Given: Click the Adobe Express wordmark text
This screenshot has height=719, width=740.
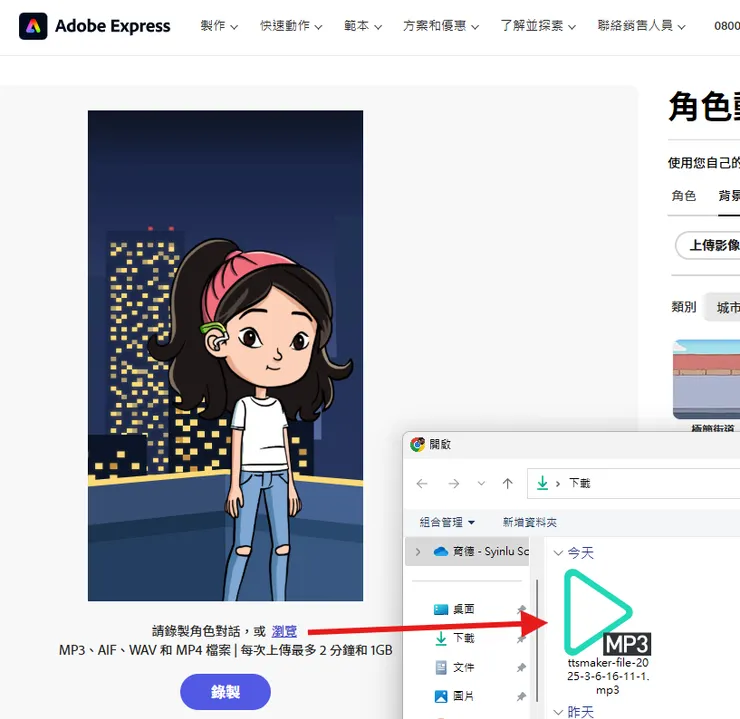Looking at the screenshot, I should (113, 26).
